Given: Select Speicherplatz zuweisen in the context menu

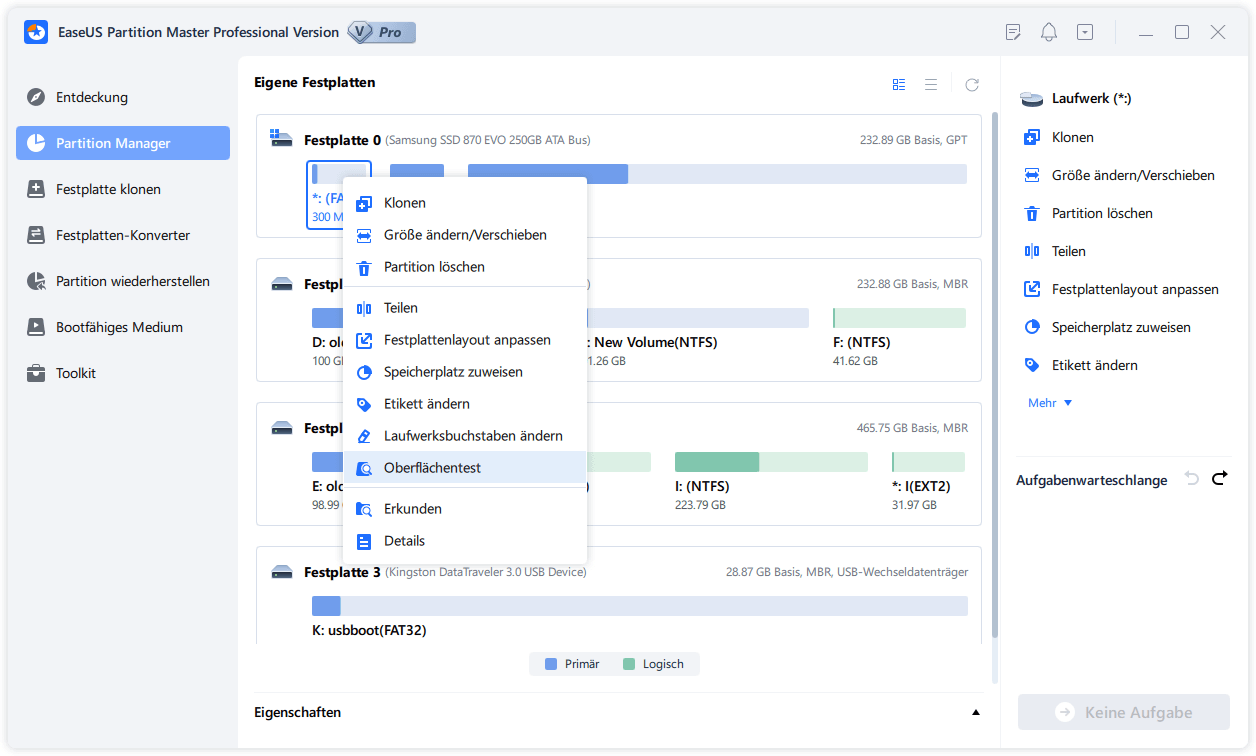Looking at the screenshot, I should tap(465, 372).
